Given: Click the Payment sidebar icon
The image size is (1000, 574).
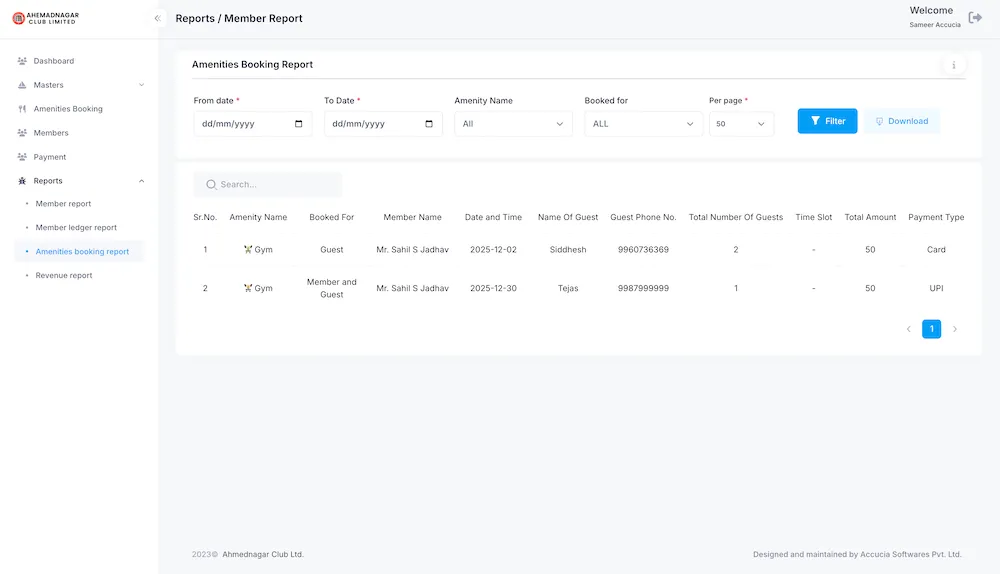Looking at the screenshot, I should click(x=22, y=157).
